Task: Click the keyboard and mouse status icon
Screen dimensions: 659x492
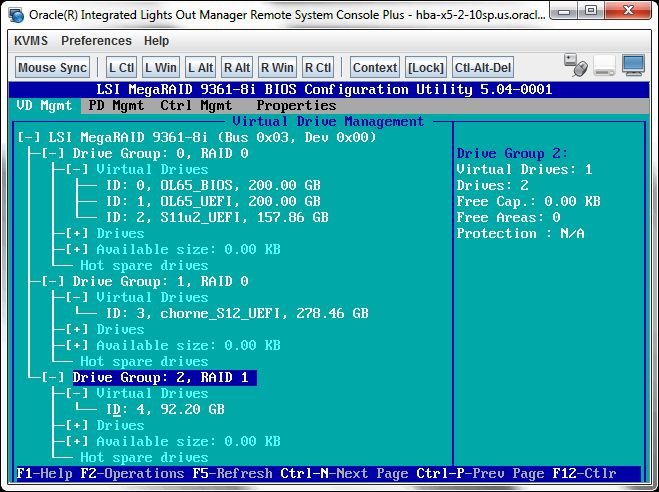Action: point(576,66)
